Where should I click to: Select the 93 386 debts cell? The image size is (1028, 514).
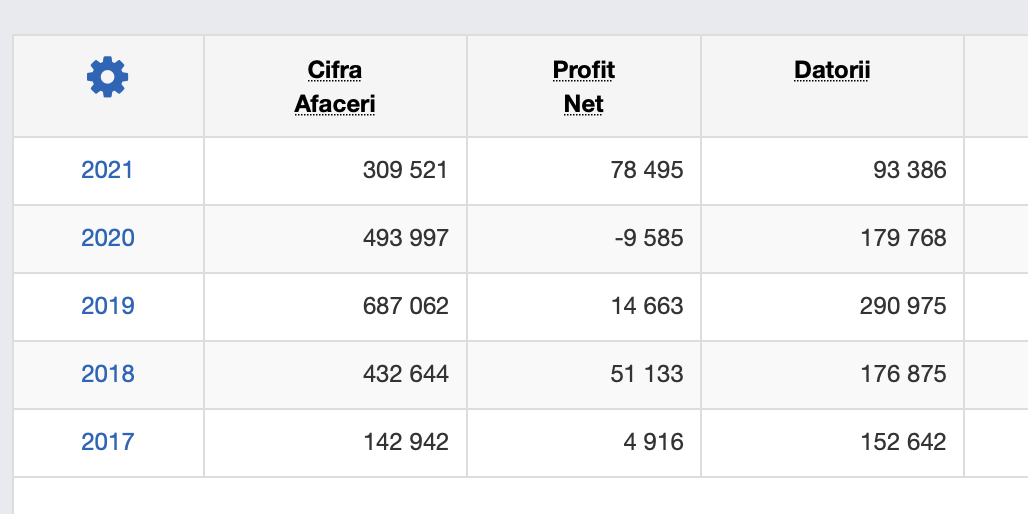click(909, 170)
